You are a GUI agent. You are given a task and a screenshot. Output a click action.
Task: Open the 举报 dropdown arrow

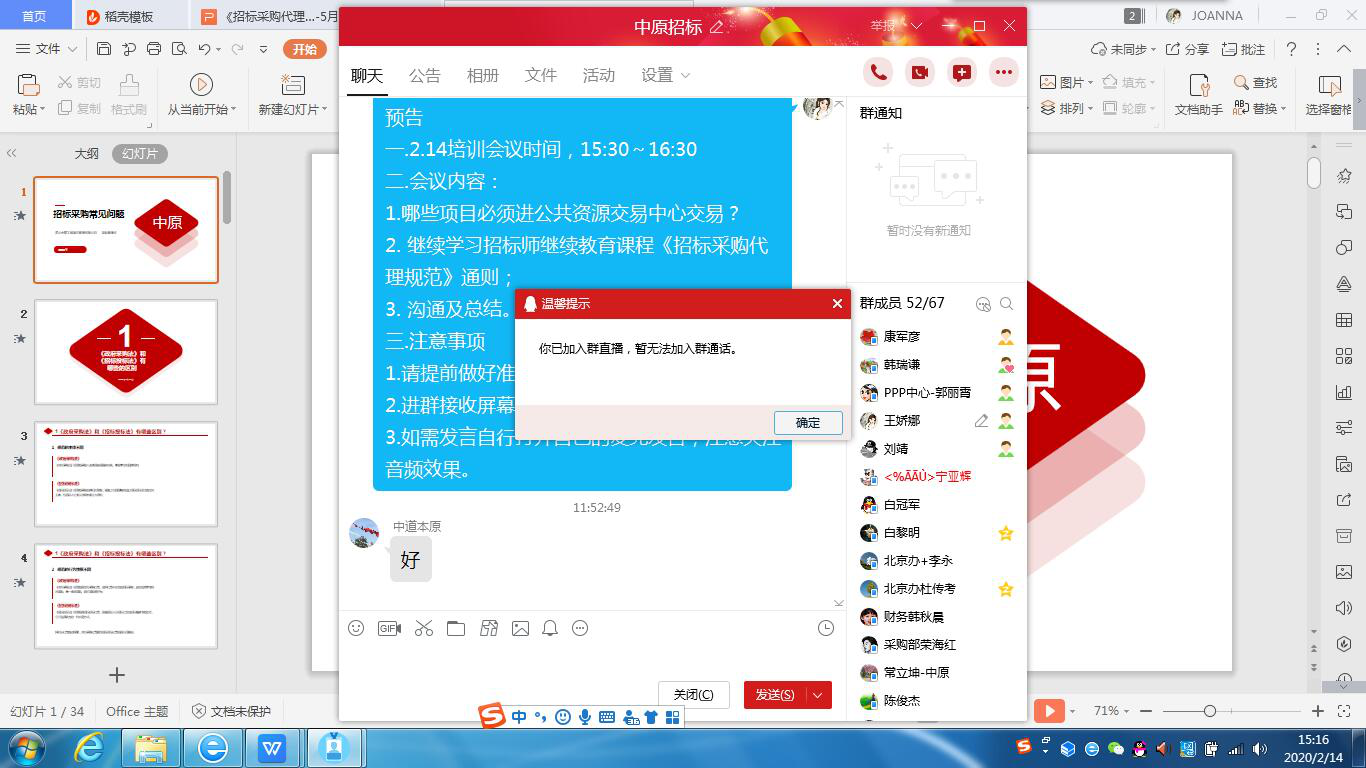point(916,26)
